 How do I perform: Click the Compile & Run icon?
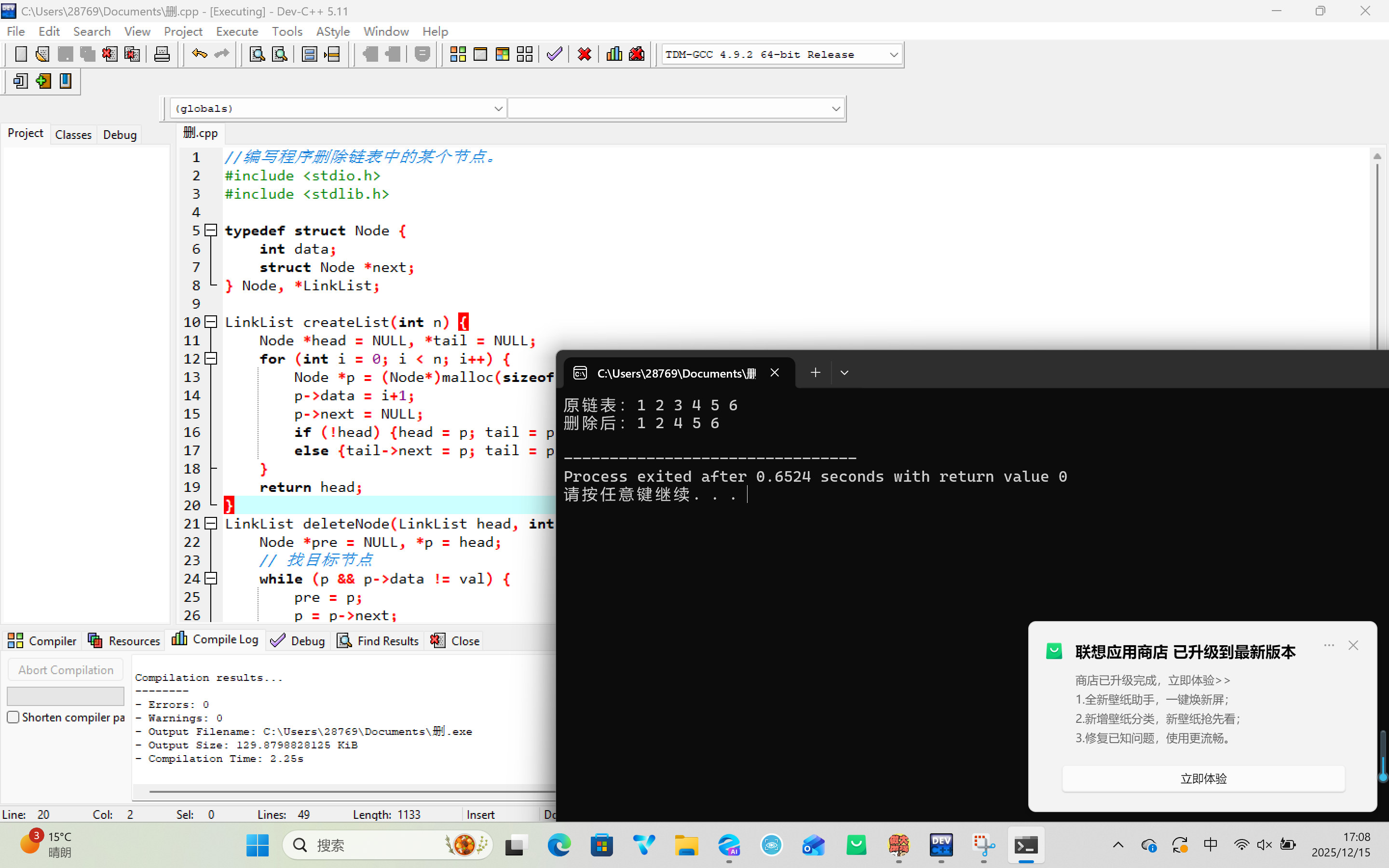pos(502,54)
